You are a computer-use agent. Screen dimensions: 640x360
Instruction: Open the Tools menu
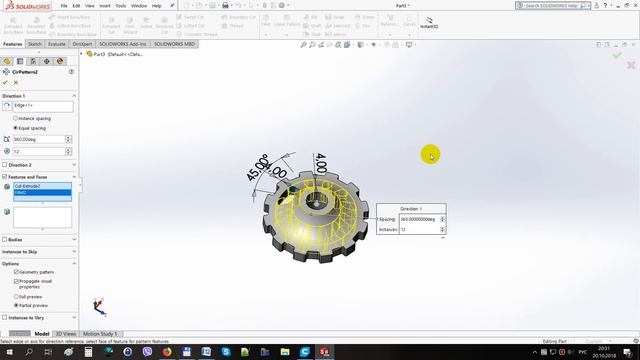point(121,6)
